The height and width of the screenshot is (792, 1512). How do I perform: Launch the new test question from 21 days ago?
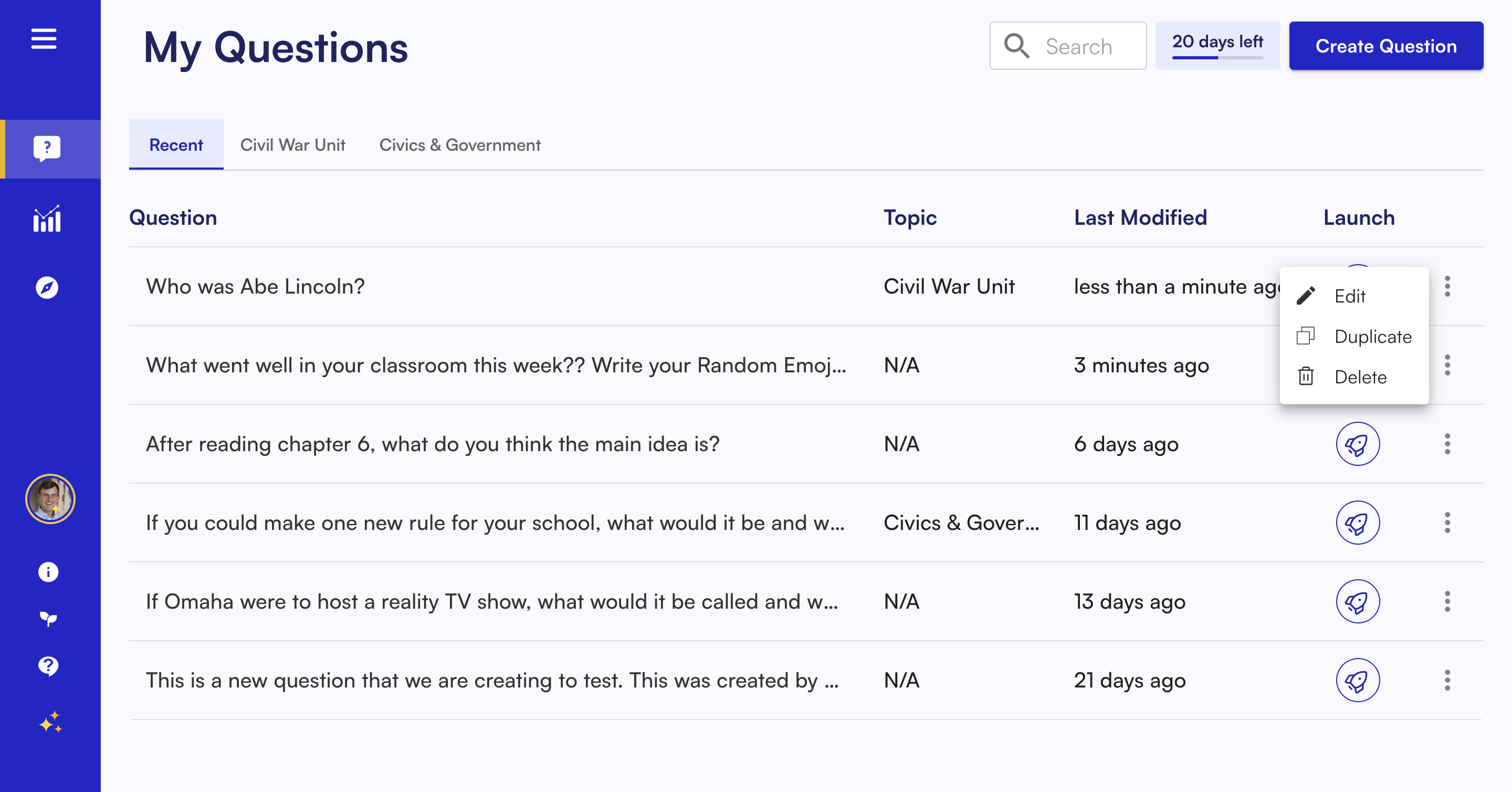point(1358,680)
